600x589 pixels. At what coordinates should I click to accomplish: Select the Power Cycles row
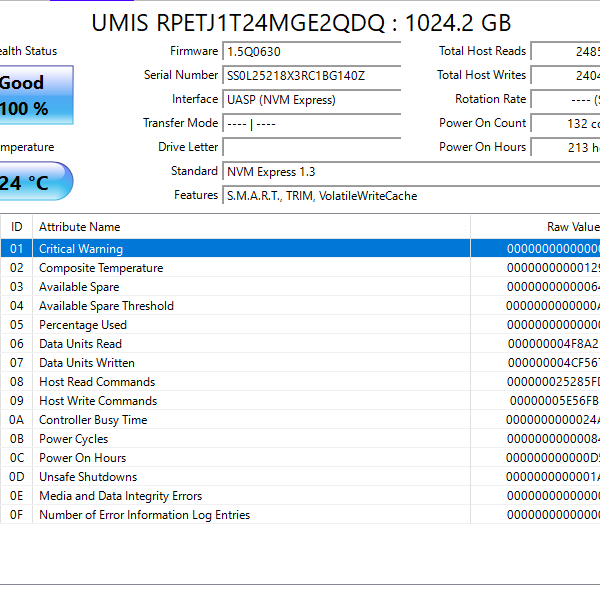tap(300, 439)
